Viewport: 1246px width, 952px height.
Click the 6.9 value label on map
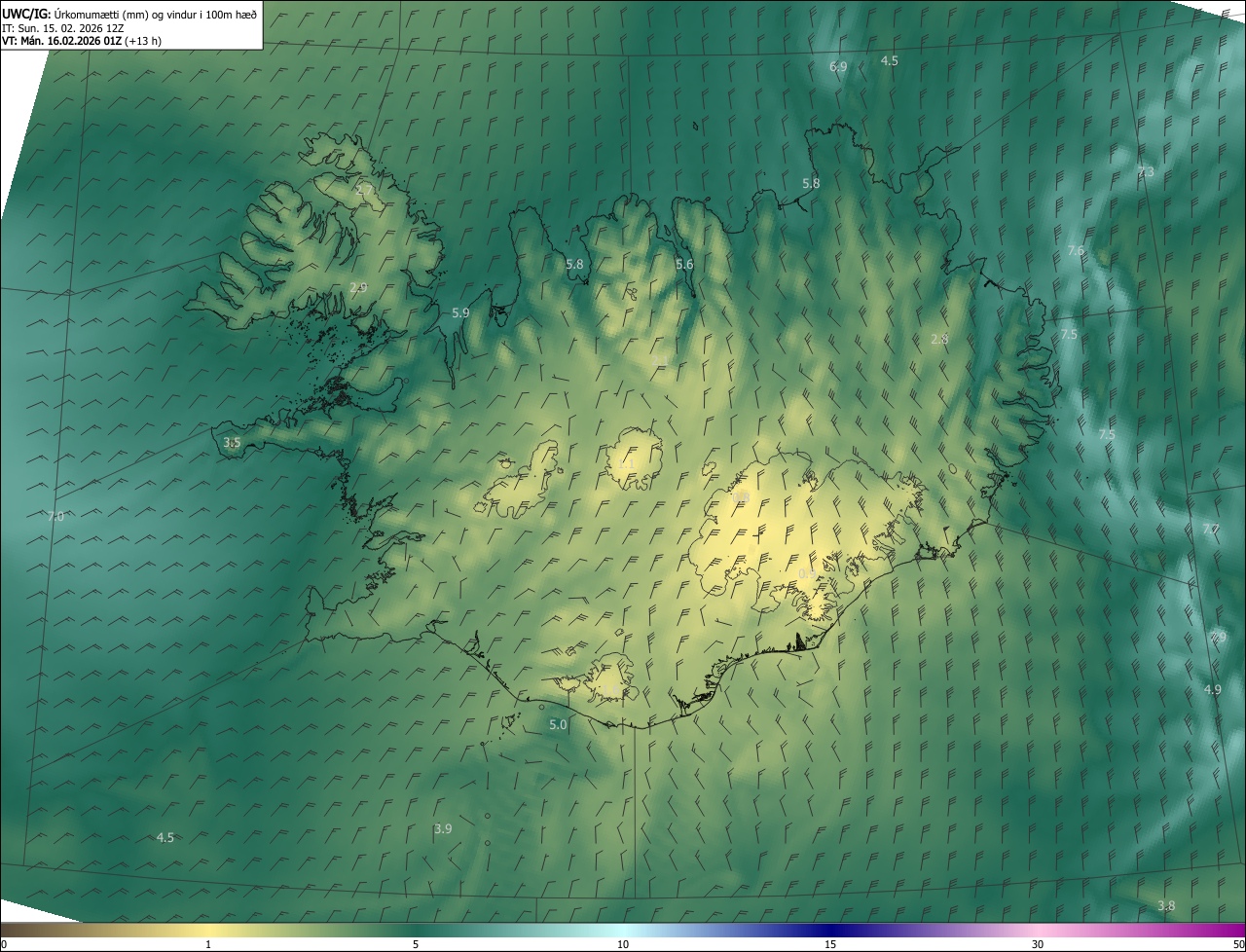click(x=838, y=67)
